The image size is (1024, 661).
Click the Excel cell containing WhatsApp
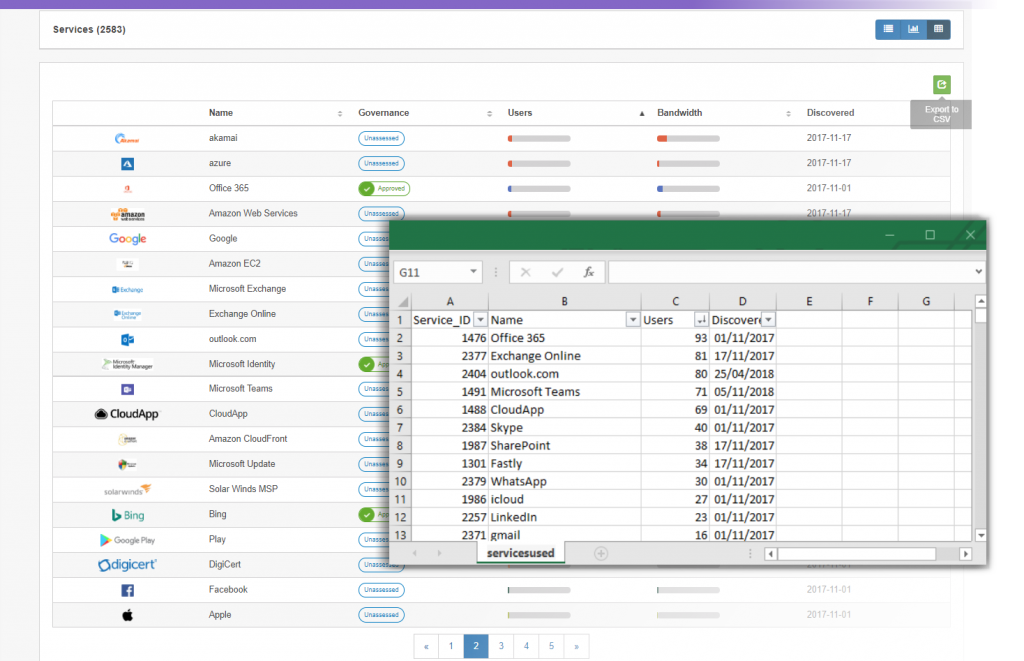tap(564, 481)
